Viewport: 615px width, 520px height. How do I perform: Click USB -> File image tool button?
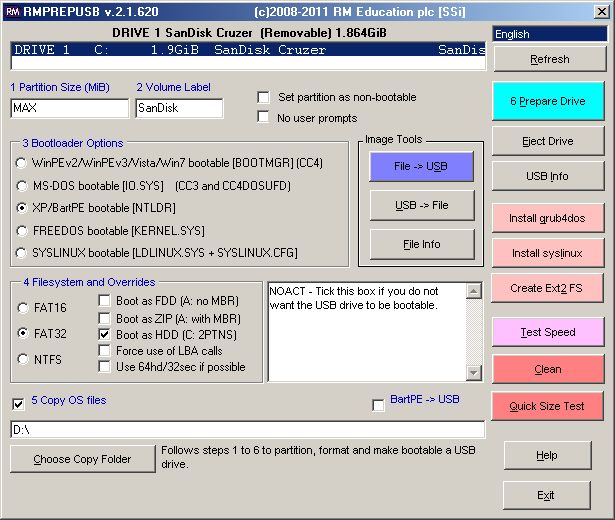pyautogui.click(x=422, y=205)
